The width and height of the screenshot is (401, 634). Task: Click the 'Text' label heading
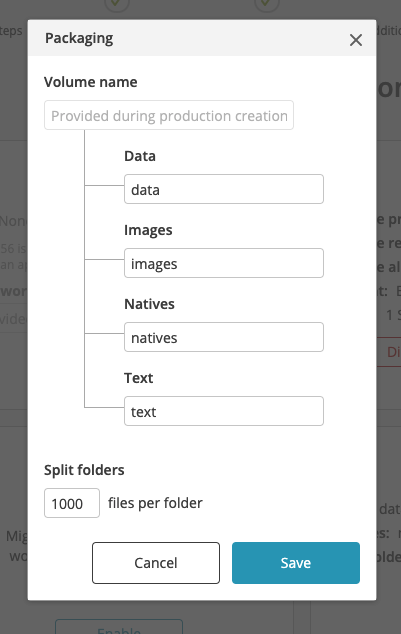tap(138, 378)
